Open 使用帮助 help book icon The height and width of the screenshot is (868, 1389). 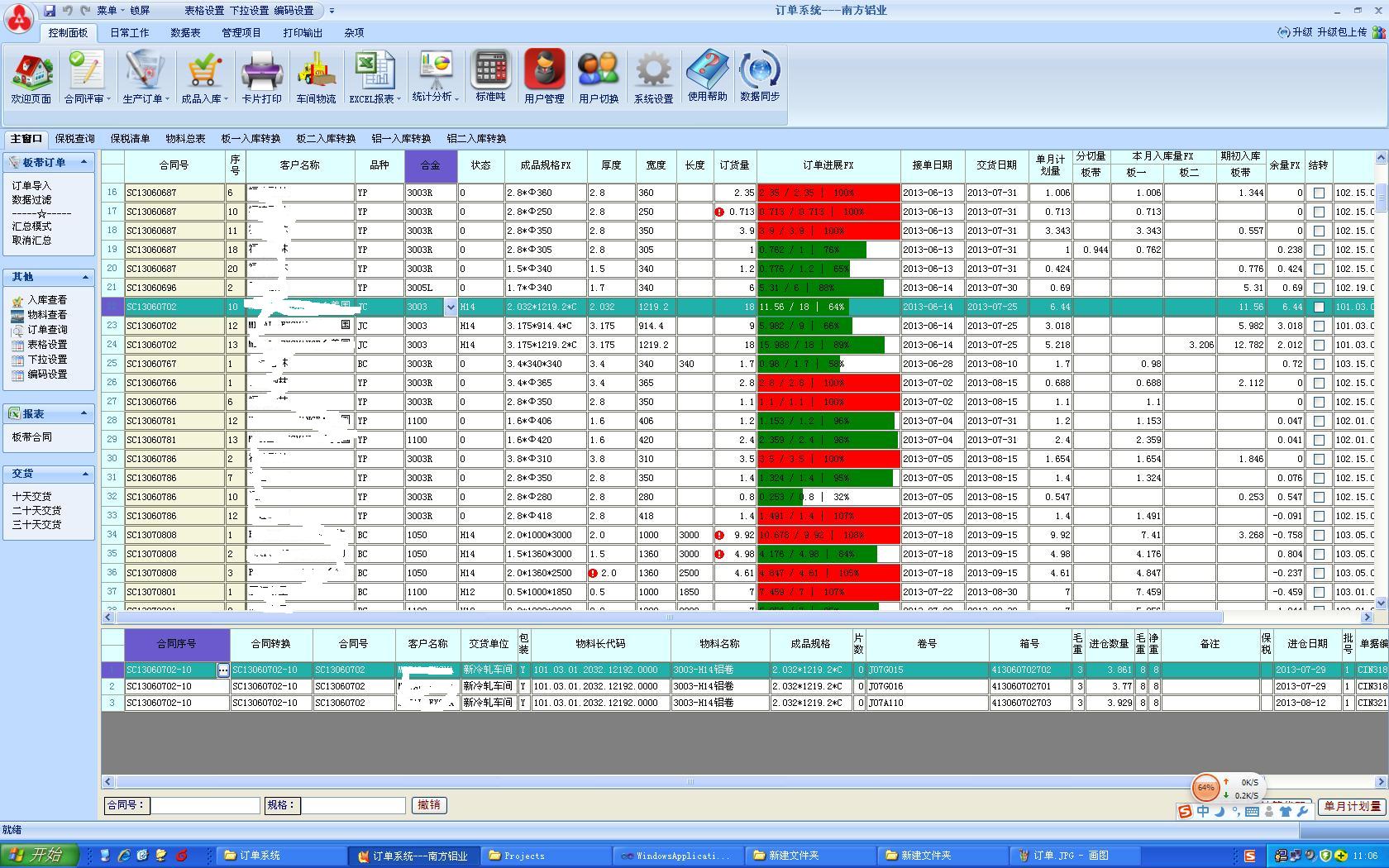708,74
